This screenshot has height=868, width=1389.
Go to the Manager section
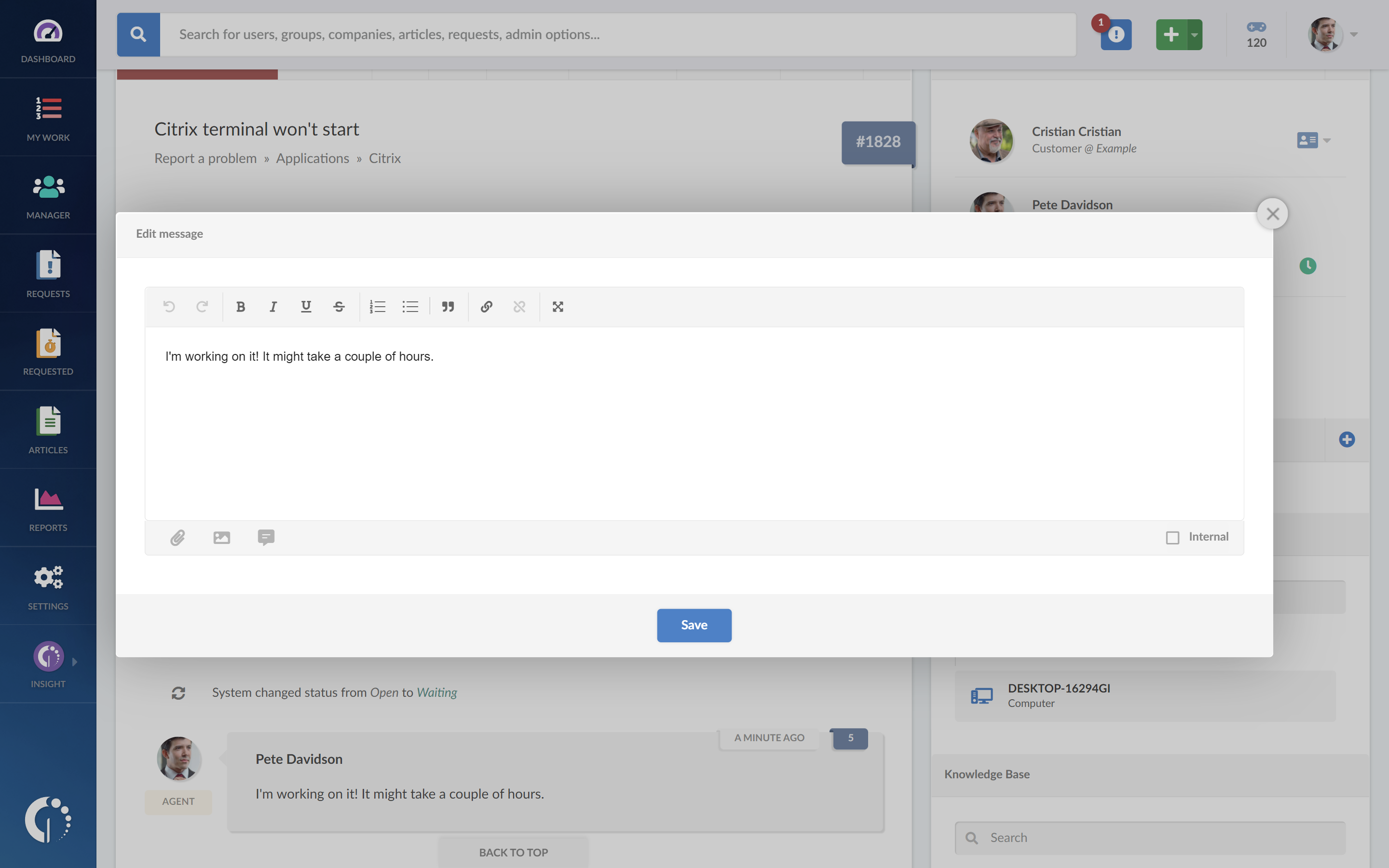(x=48, y=196)
